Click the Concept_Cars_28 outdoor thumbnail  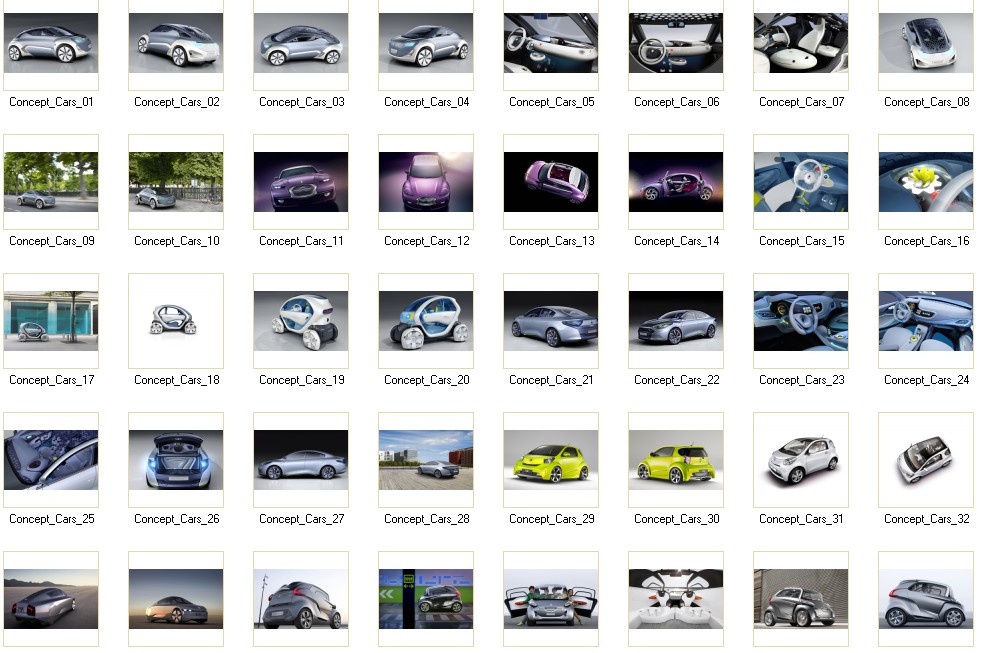pyautogui.click(x=426, y=460)
